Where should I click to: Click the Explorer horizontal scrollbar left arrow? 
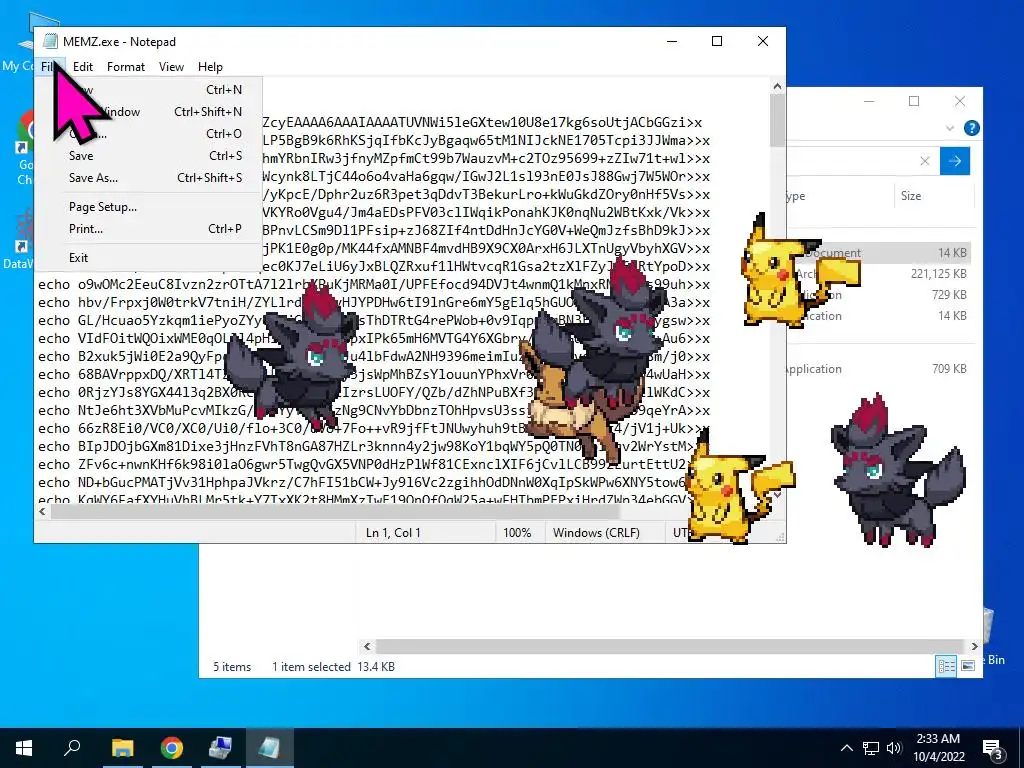pyautogui.click(x=367, y=646)
